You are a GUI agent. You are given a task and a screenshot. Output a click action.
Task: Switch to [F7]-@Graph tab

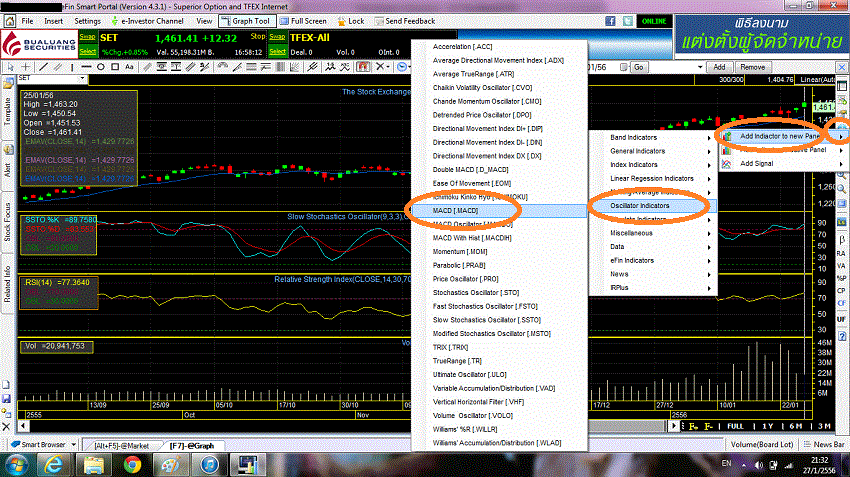pos(192,446)
